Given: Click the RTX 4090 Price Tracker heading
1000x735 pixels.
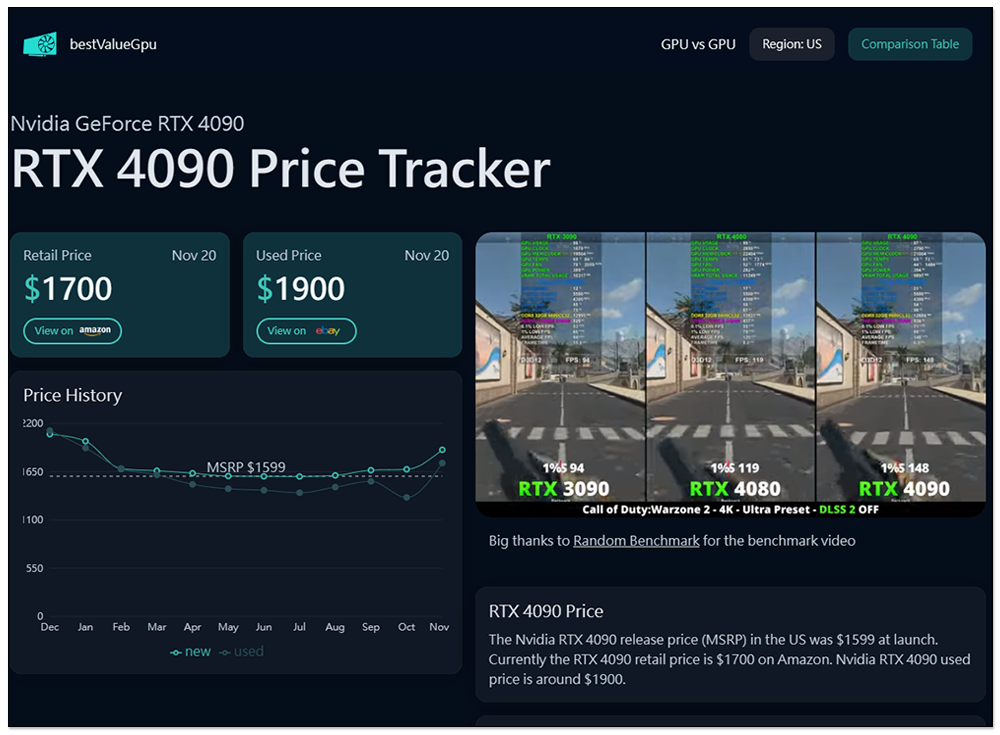Looking at the screenshot, I should tap(281, 169).
